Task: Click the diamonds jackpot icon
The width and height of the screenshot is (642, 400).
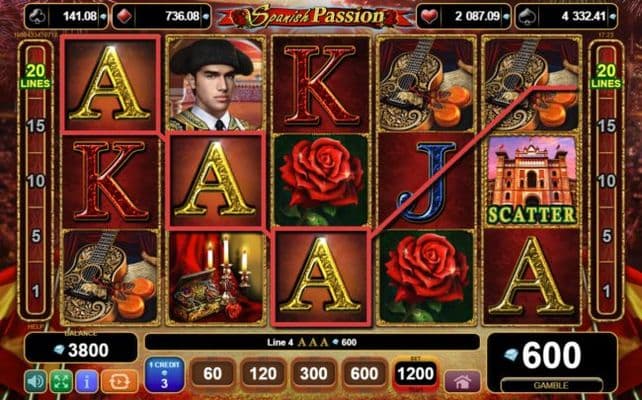Action: point(124,16)
